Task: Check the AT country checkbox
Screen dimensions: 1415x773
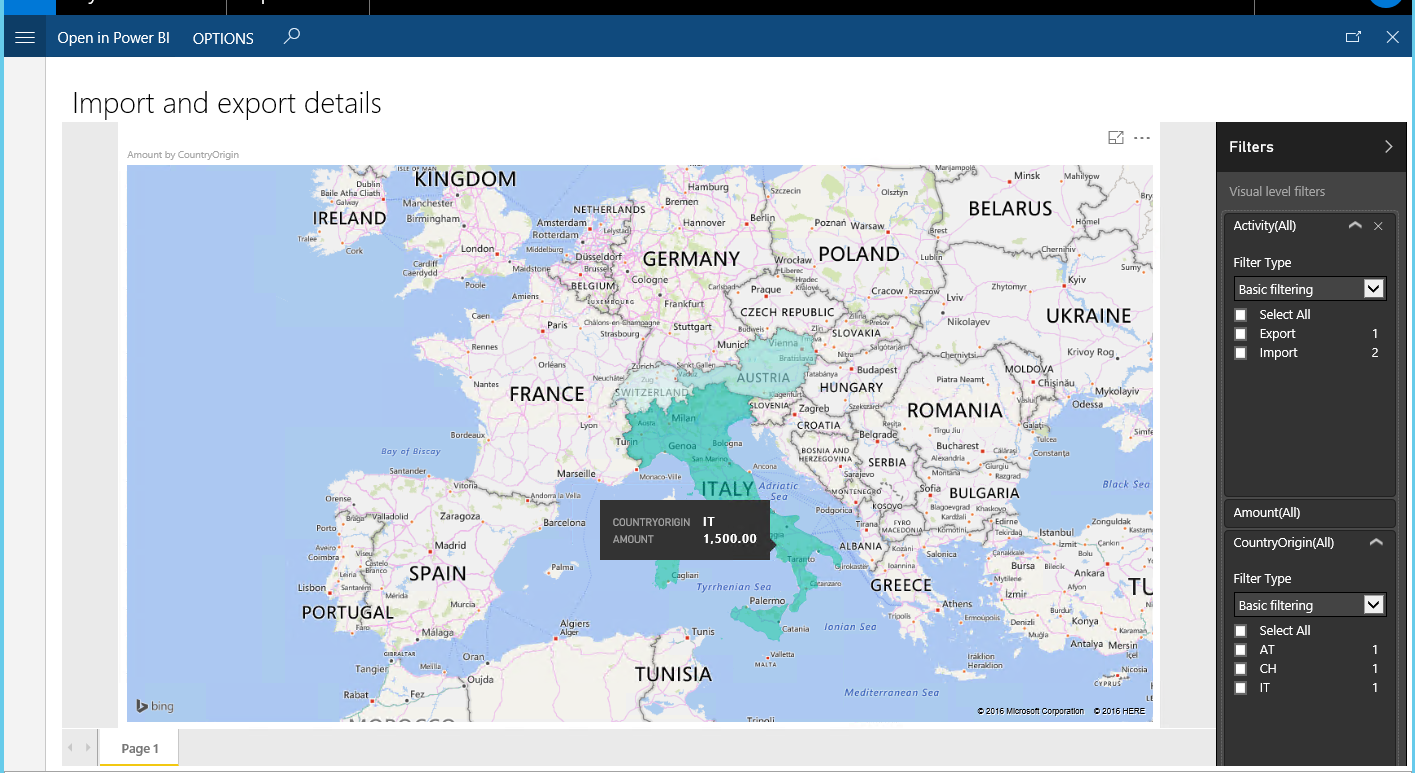Action: pos(1241,650)
